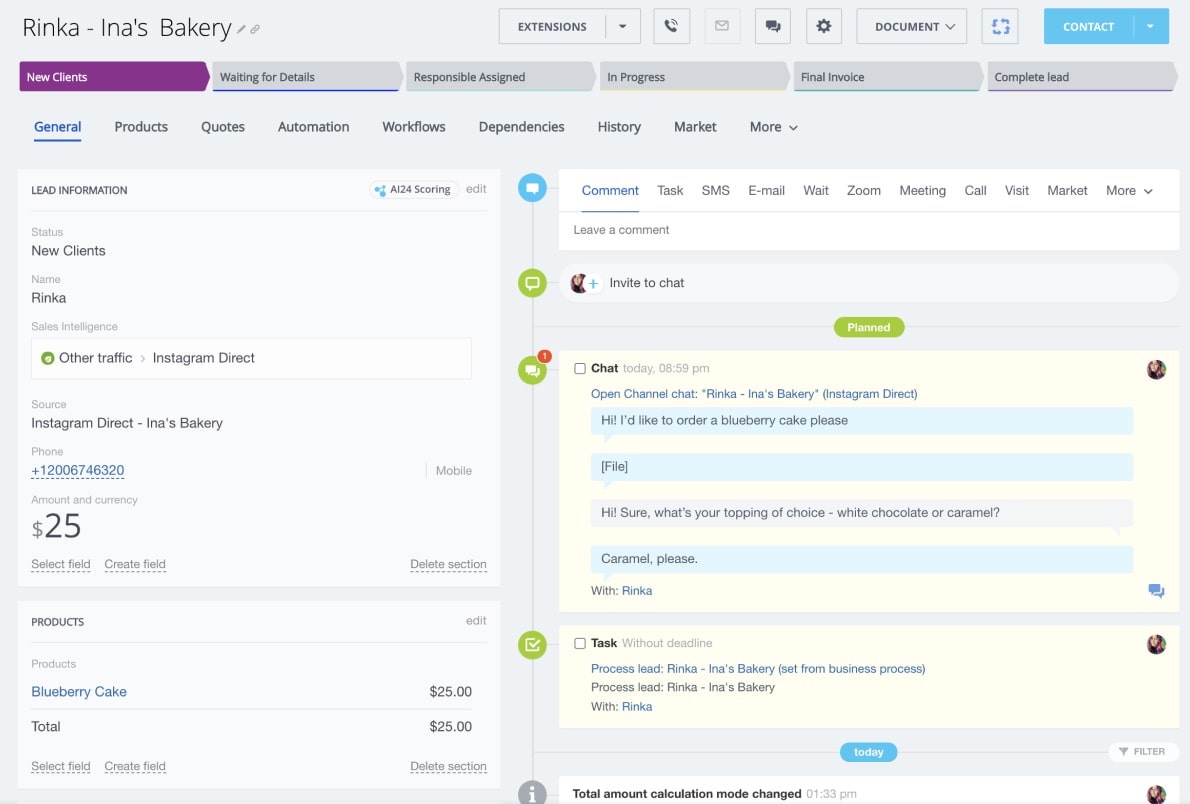Screen dimensions: 1190x804
Task: Expand More in the main tab bar
Action: [x=773, y=127]
